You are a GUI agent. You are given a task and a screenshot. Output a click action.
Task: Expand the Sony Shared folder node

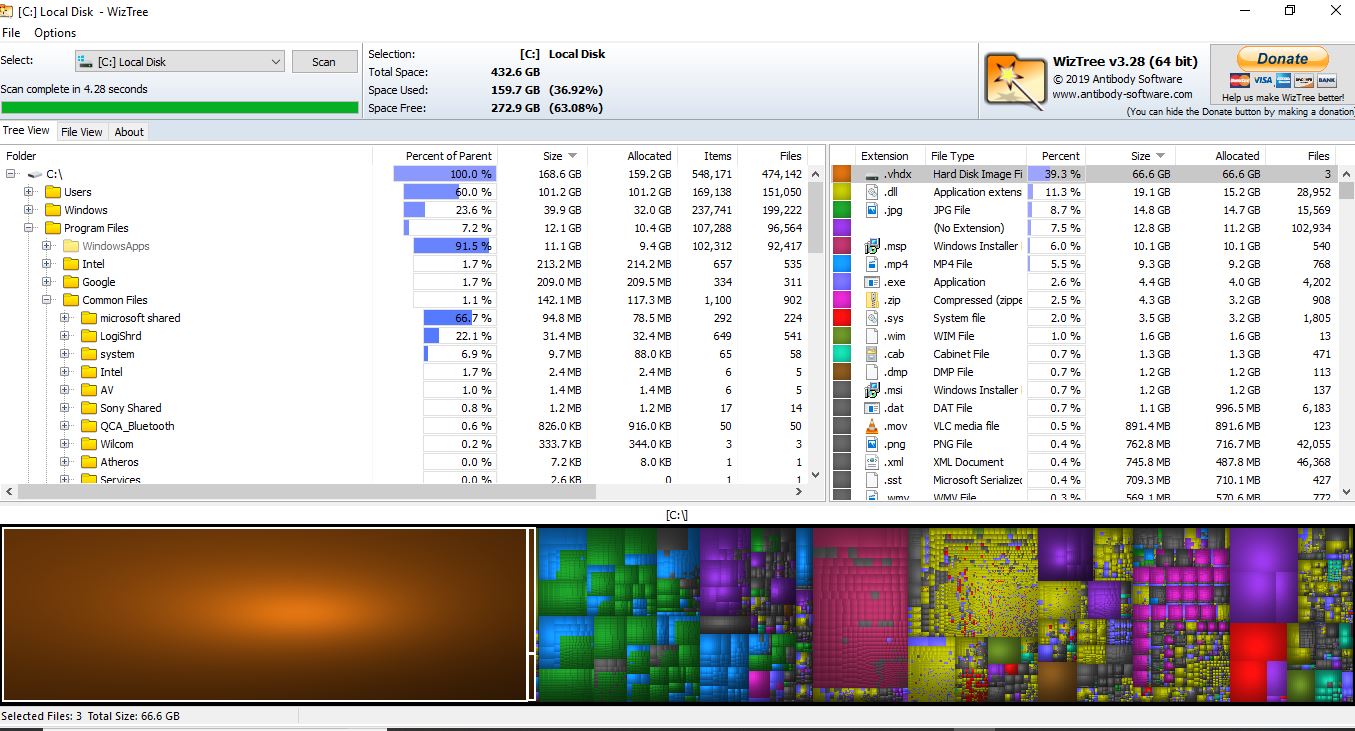[x=65, y=408]
